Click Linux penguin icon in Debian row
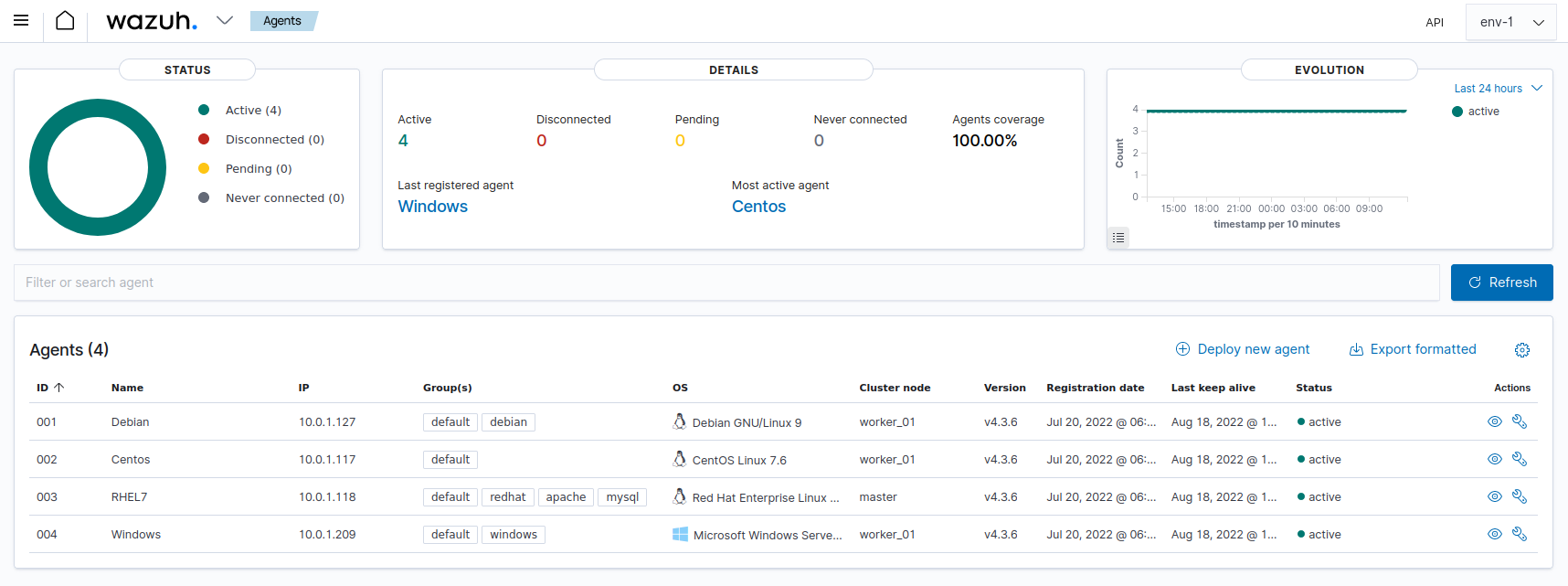 point(679,421)
